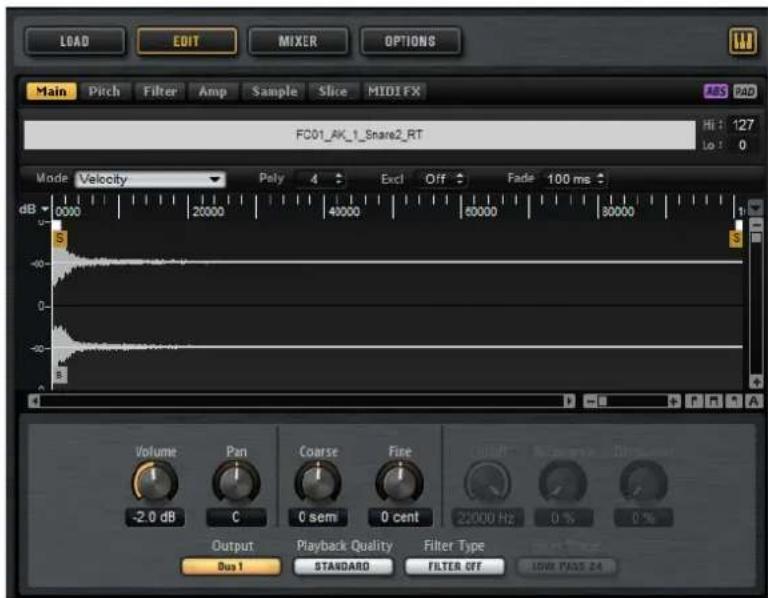Viewport: 768px width, 598px height.
Task: Click the disabled Resonance knob
Action: coord(563,483)
